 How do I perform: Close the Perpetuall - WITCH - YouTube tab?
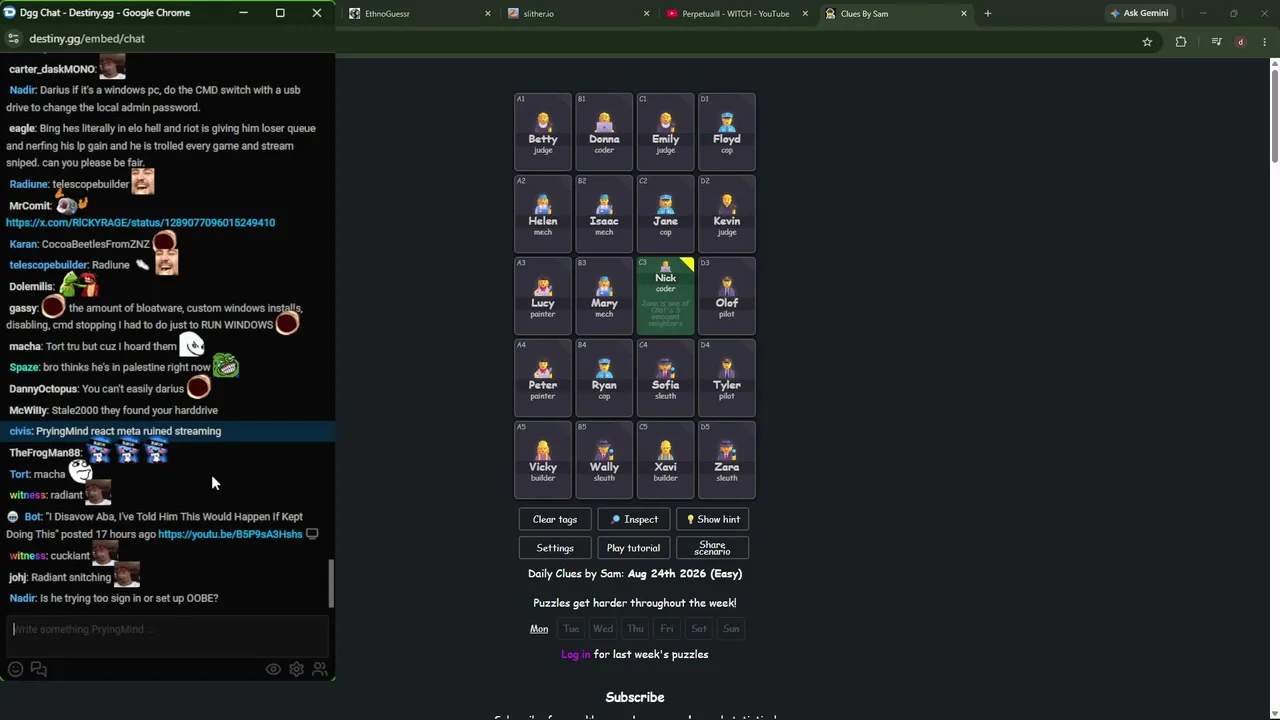click(x=805, y=14)
